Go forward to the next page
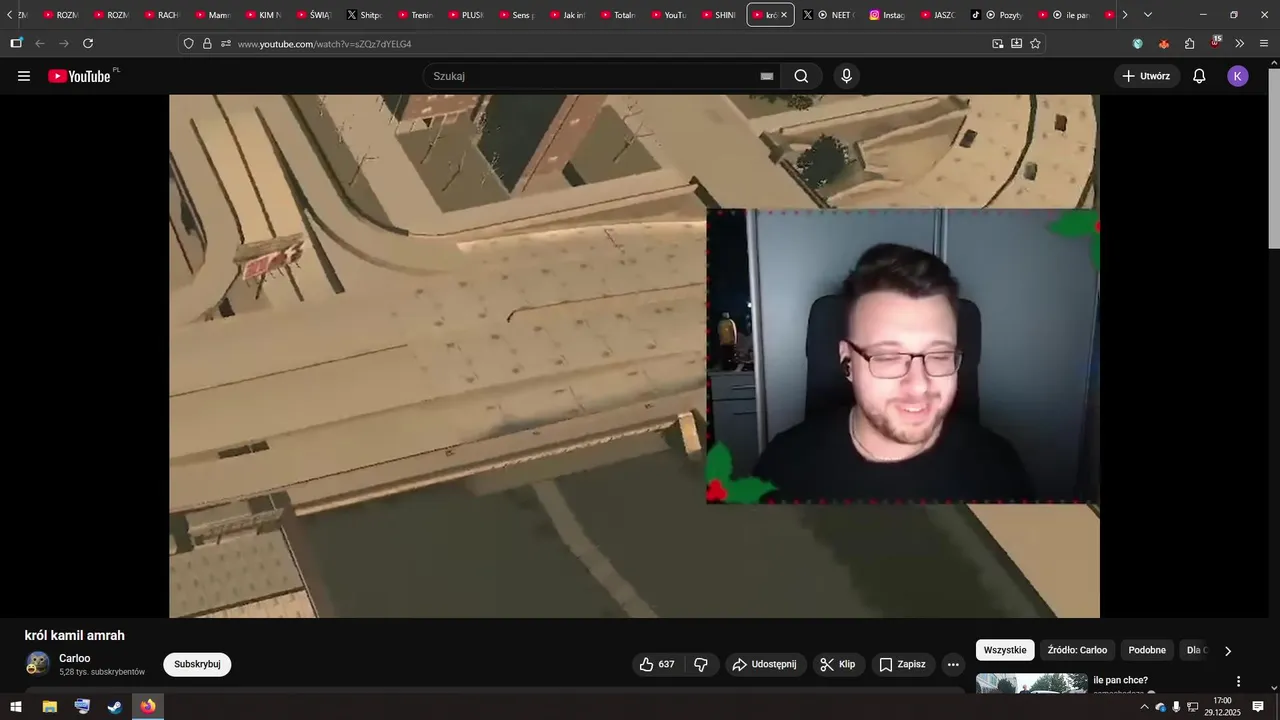1280x720 pixels. pyautogui.click(x=64, y=43)
